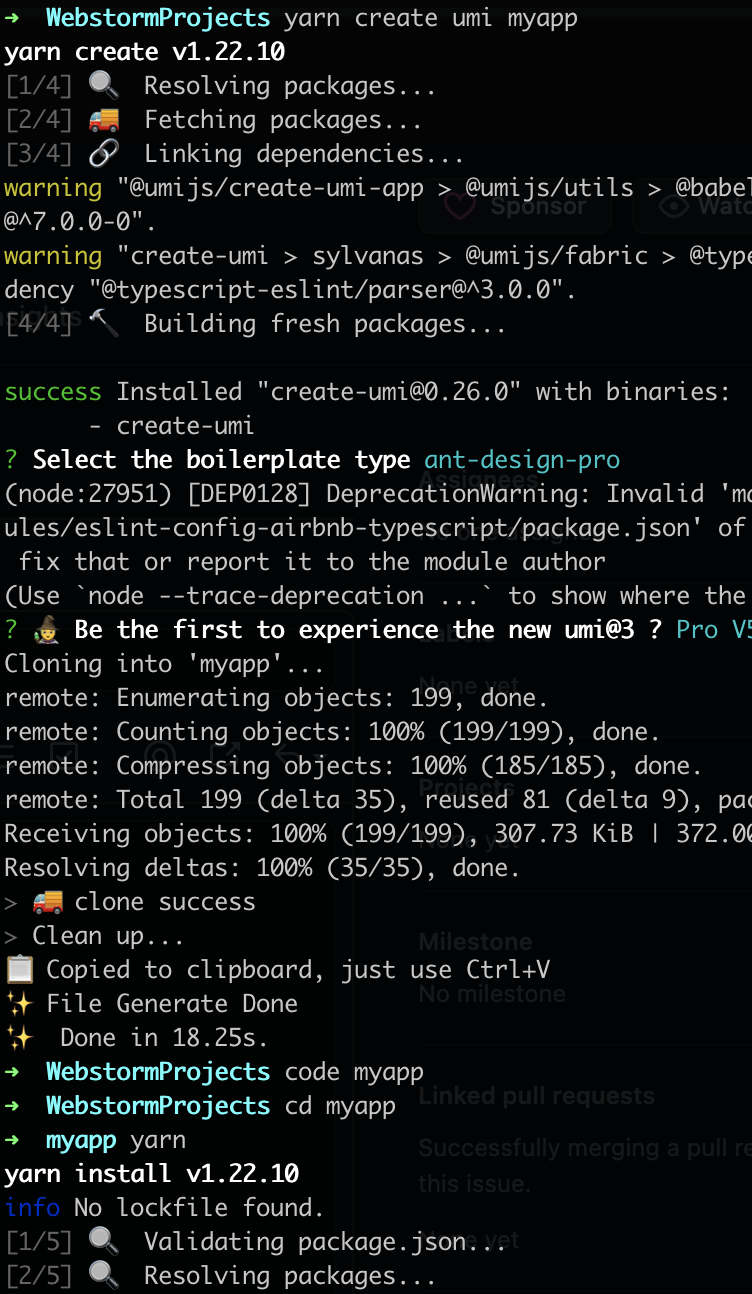This screenshot has height=1294, width=752.
Task: Click the sparkles emoji before File Generate Done
Action: 19,1004
